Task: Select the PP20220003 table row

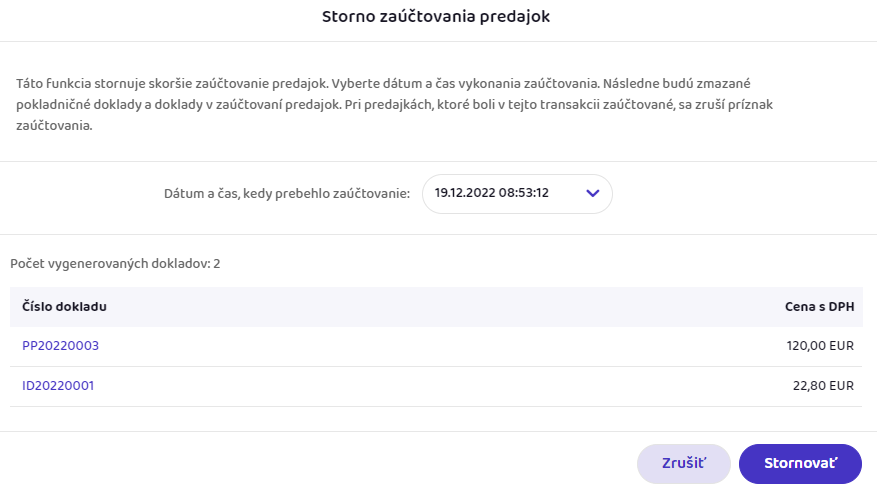Action: [436, 346]
